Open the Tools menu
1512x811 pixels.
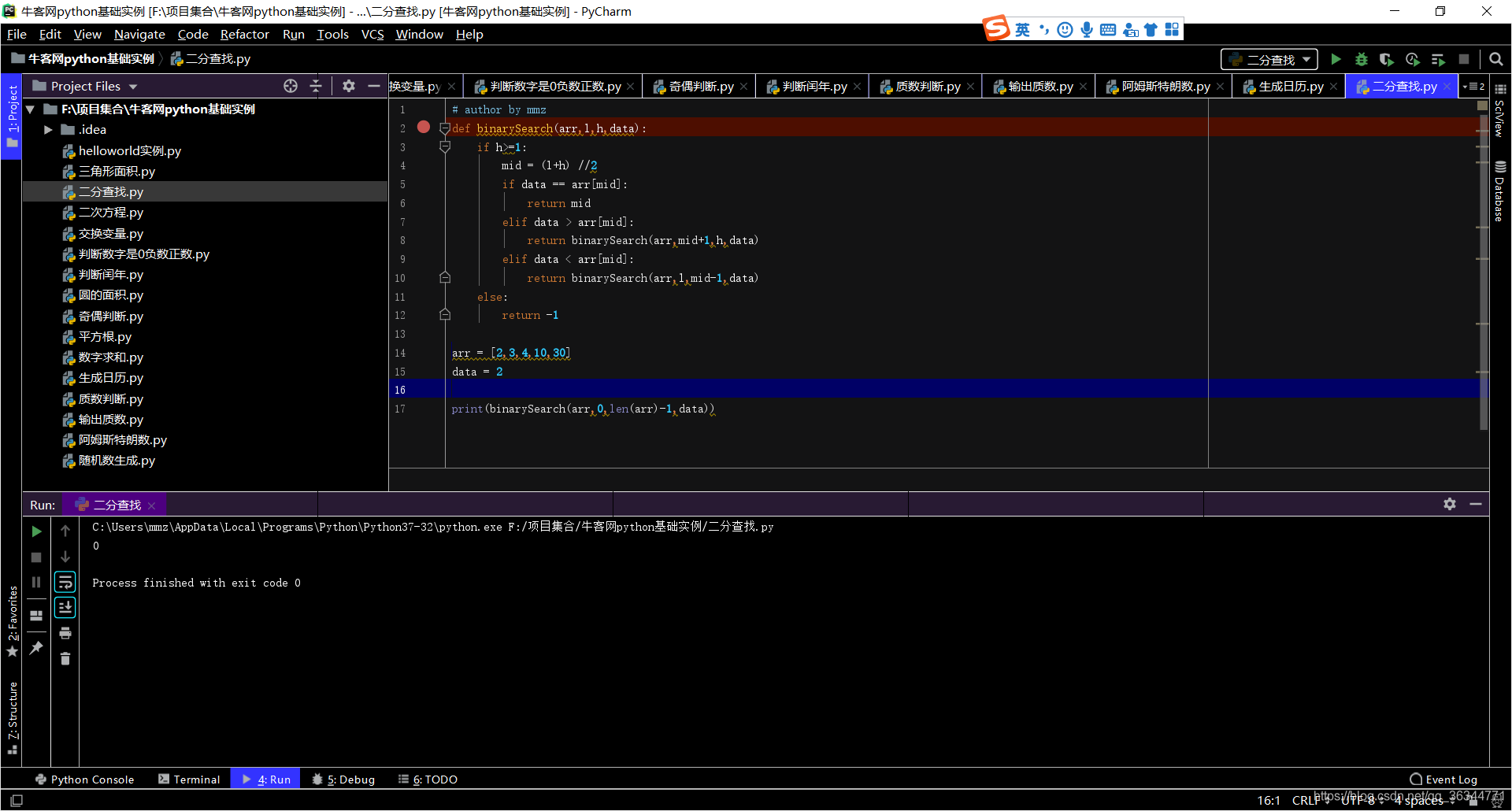[332, 35]
